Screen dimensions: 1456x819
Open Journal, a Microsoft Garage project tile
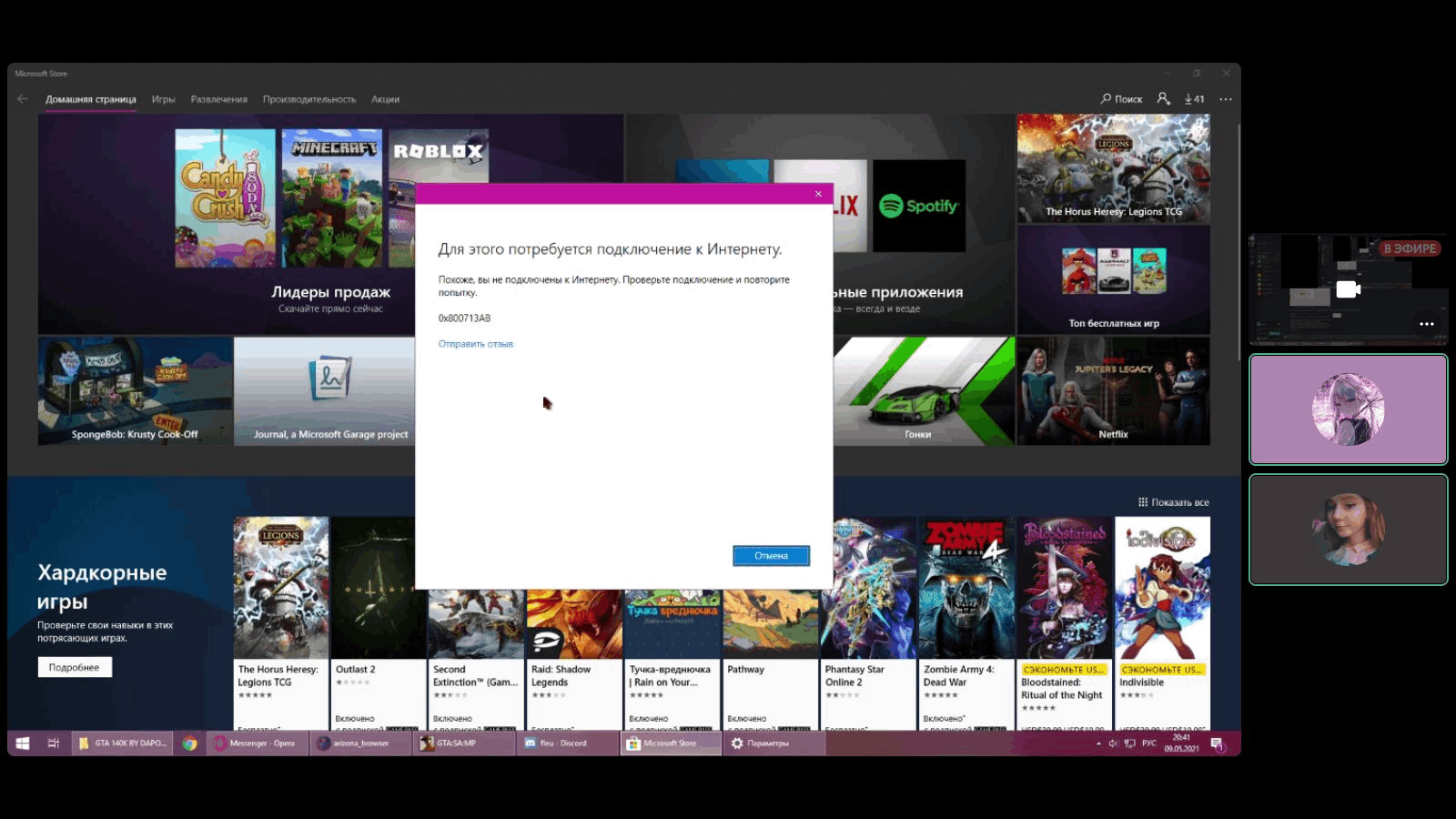click(x=325, y=391)
